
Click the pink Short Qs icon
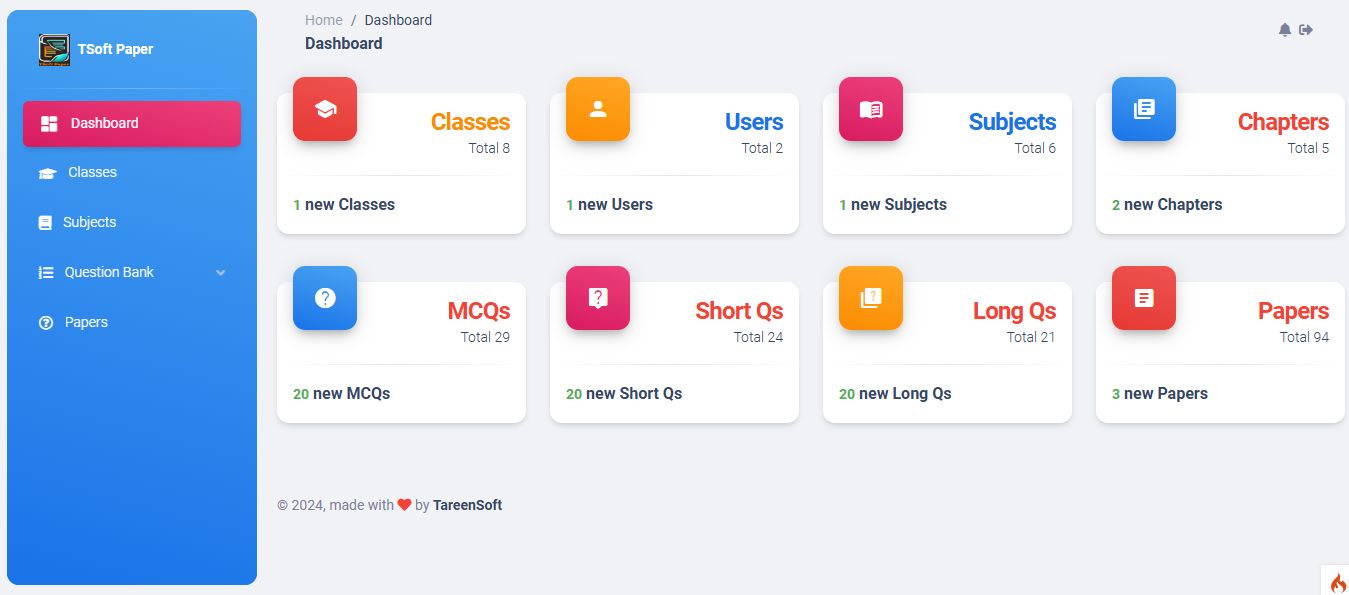tap(598, 298)
